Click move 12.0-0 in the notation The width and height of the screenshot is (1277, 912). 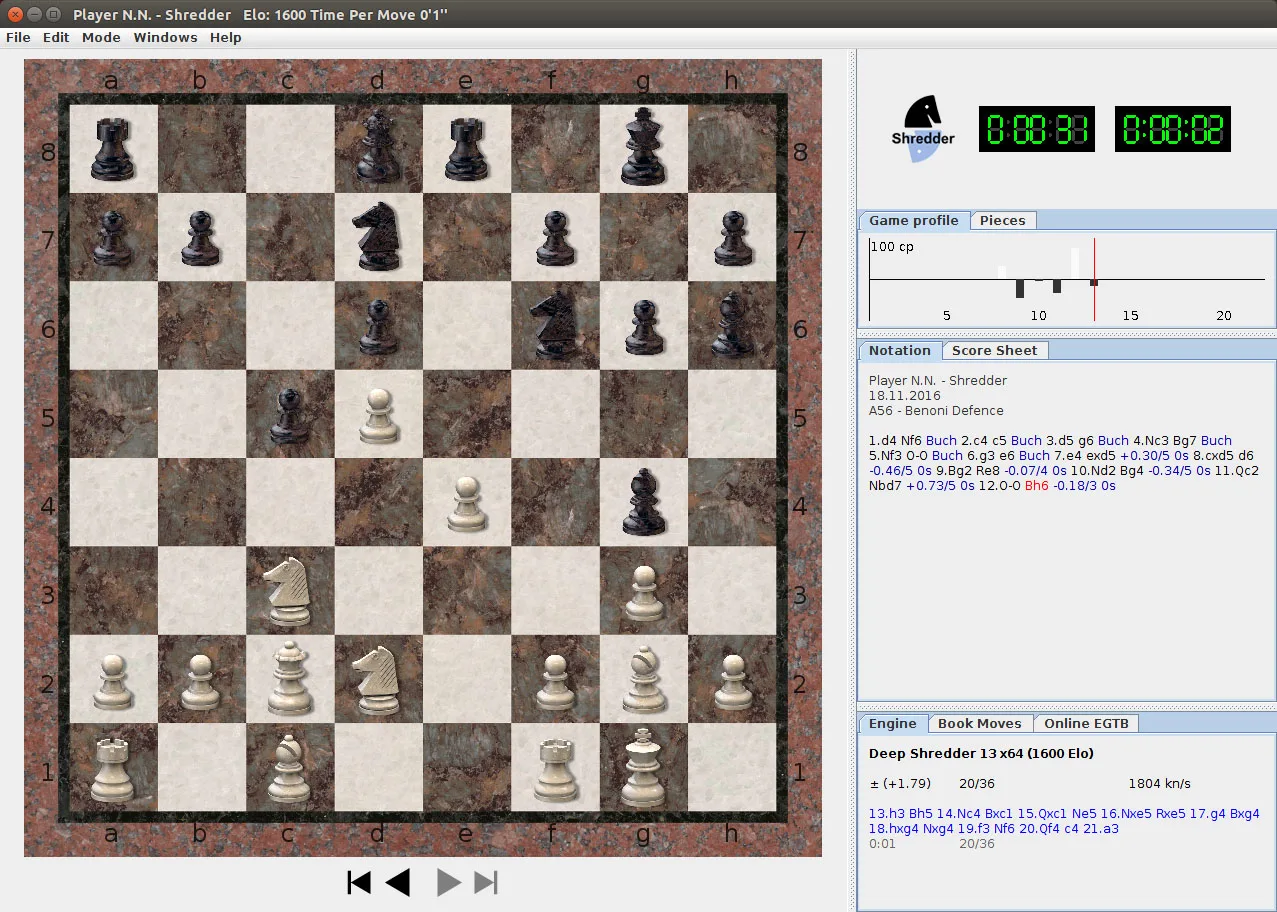click(999, 486)
